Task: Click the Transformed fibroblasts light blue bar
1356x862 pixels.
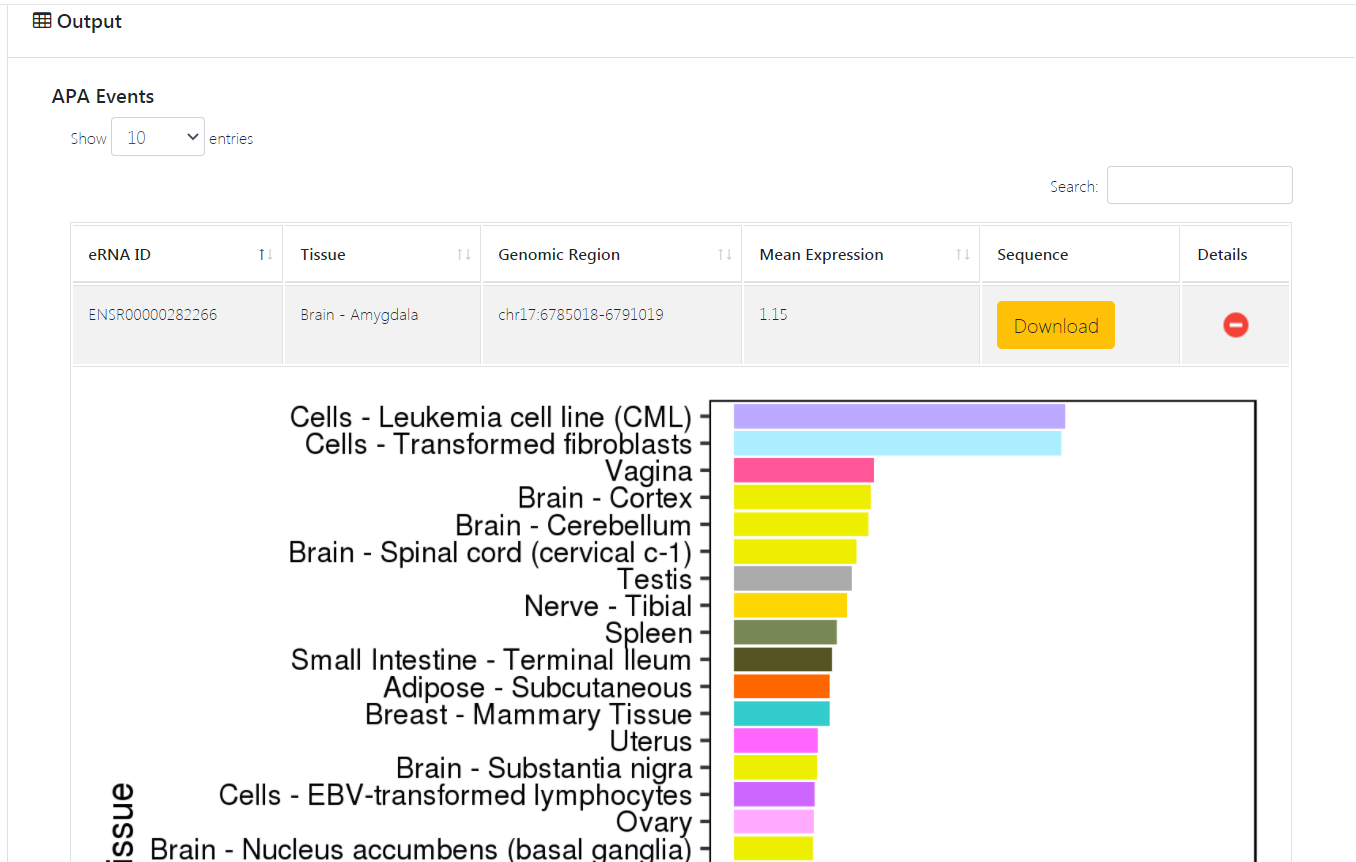Action: pyautogui.click(x=897, y=443)
